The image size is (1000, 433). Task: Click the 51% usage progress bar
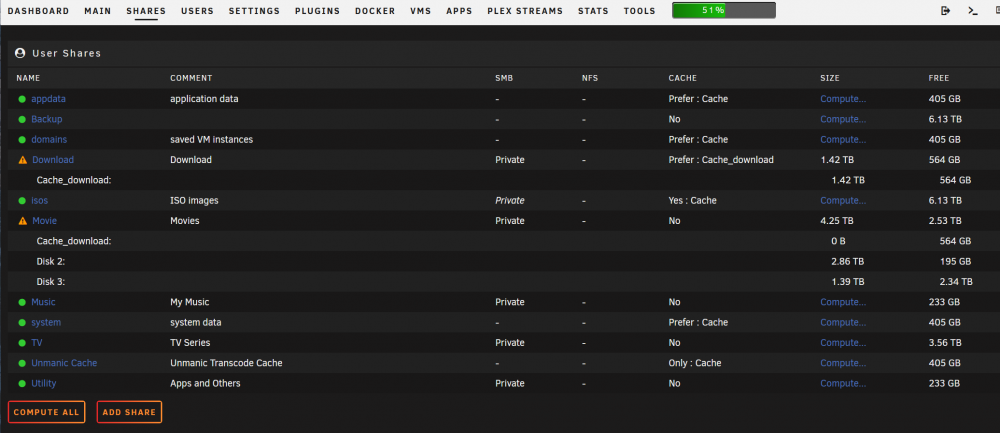[724, 11]
